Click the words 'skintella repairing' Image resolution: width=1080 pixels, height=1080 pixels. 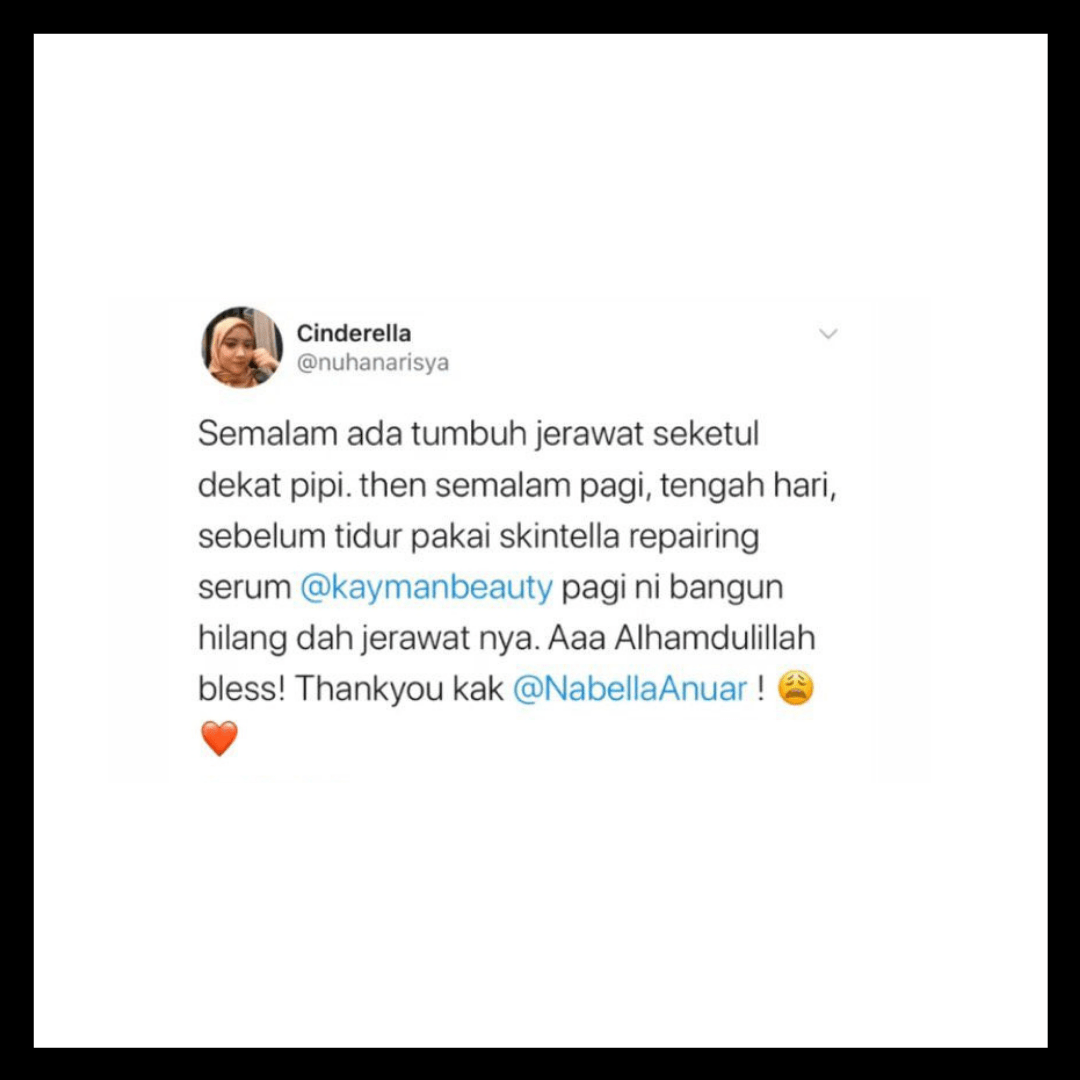(x=629, y=537)
